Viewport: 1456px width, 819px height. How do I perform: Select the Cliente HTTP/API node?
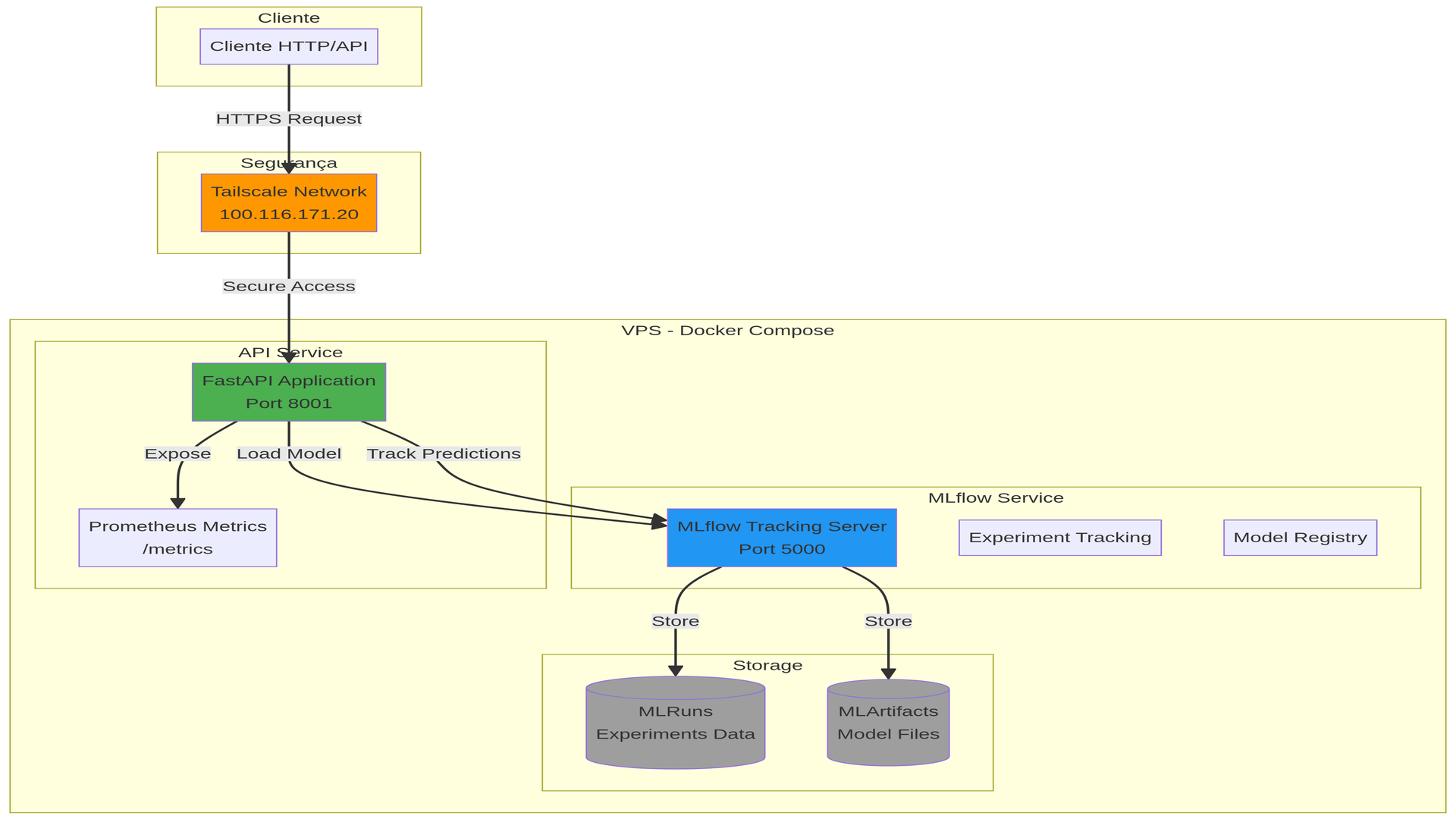click(x=289, y=45)
